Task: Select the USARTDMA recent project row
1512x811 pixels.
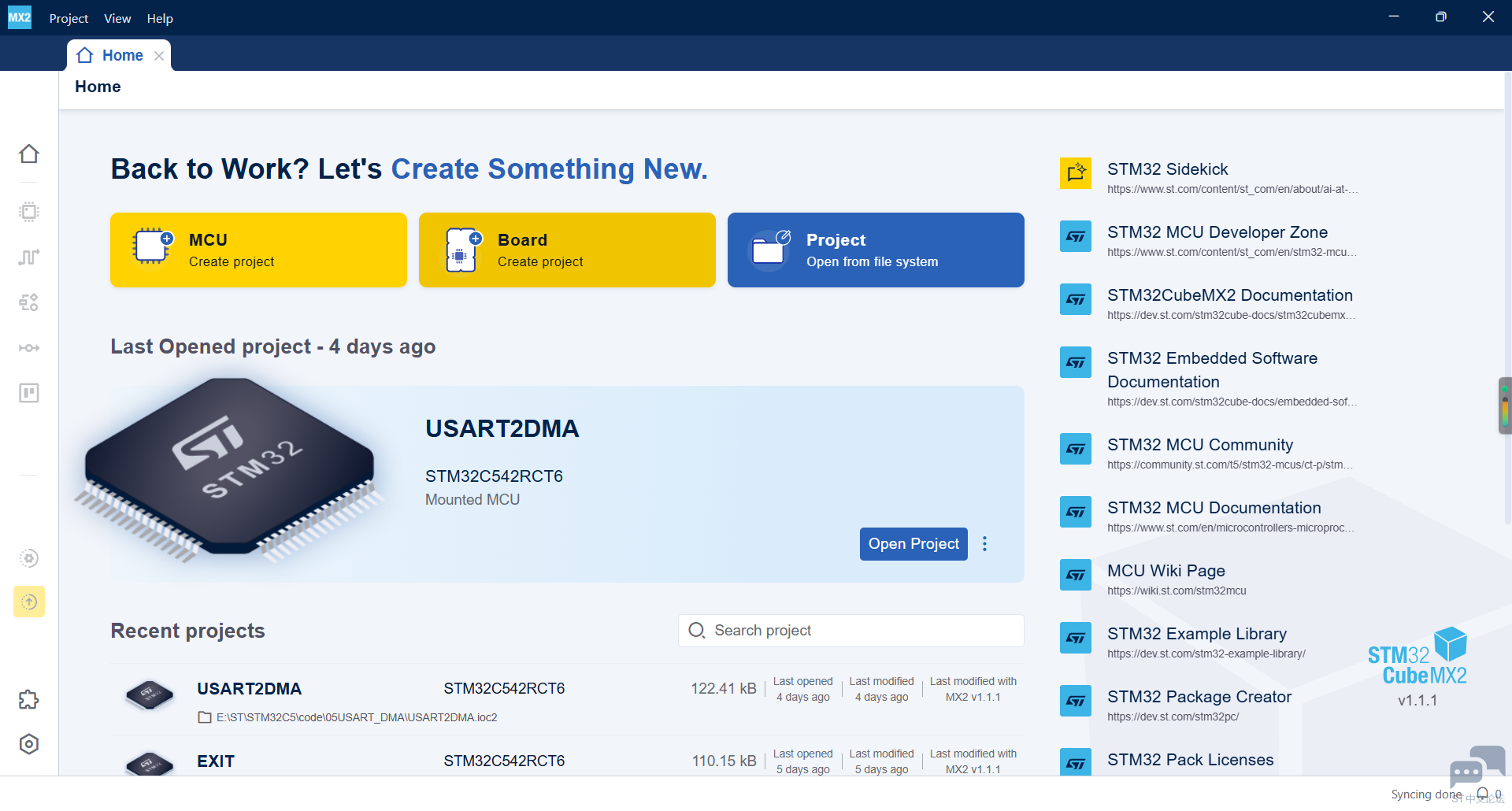Action: [567, 699]
